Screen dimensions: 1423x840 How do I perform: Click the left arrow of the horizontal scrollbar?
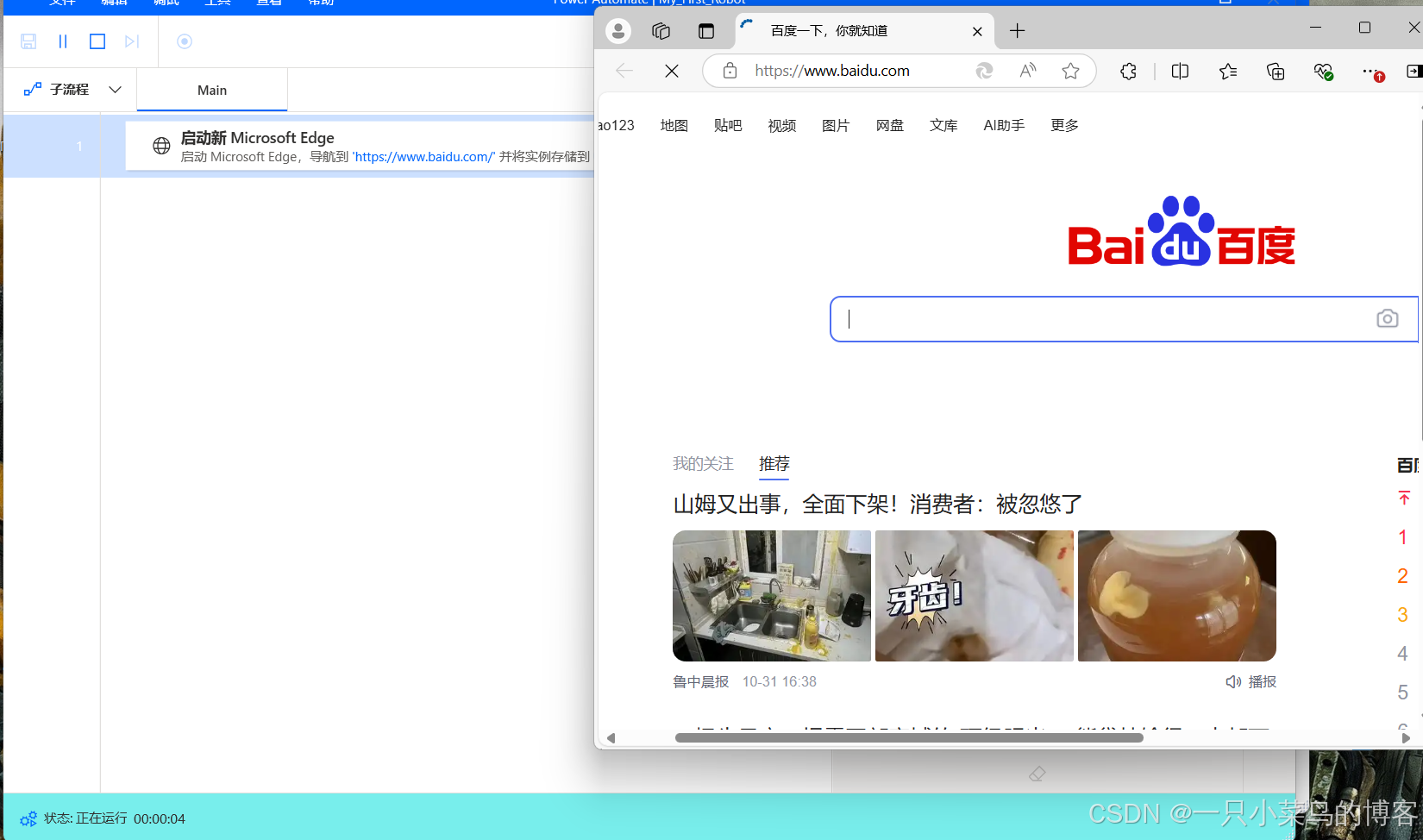tap(611, 738)
